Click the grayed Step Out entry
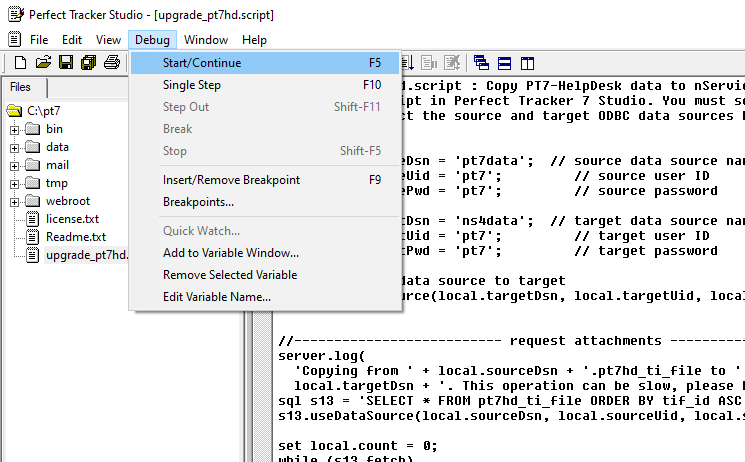The width and height of the screenshot is (745, 462). (x=265, y=106)
